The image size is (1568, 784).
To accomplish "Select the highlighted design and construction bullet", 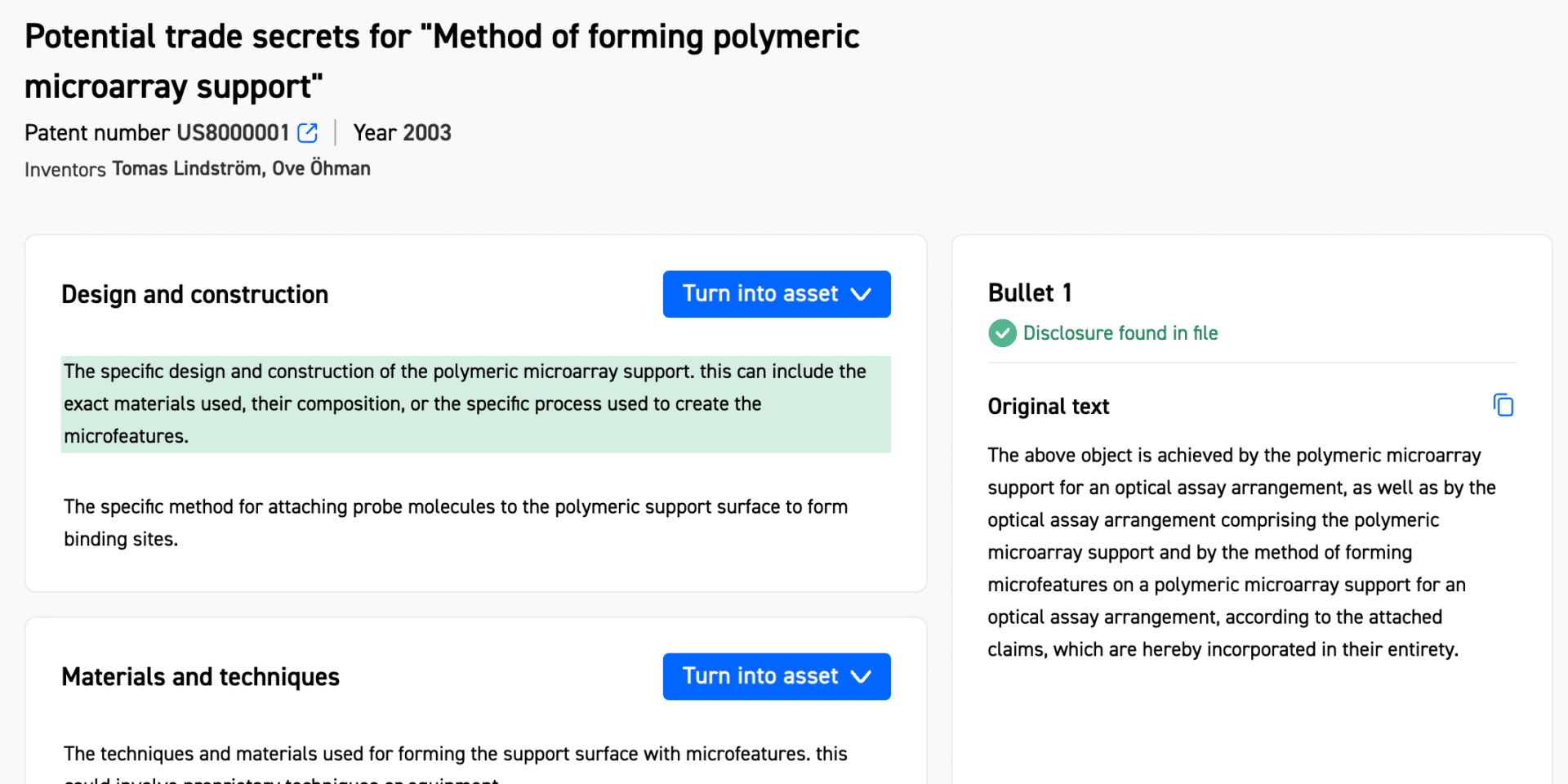I will pos(475,404).
